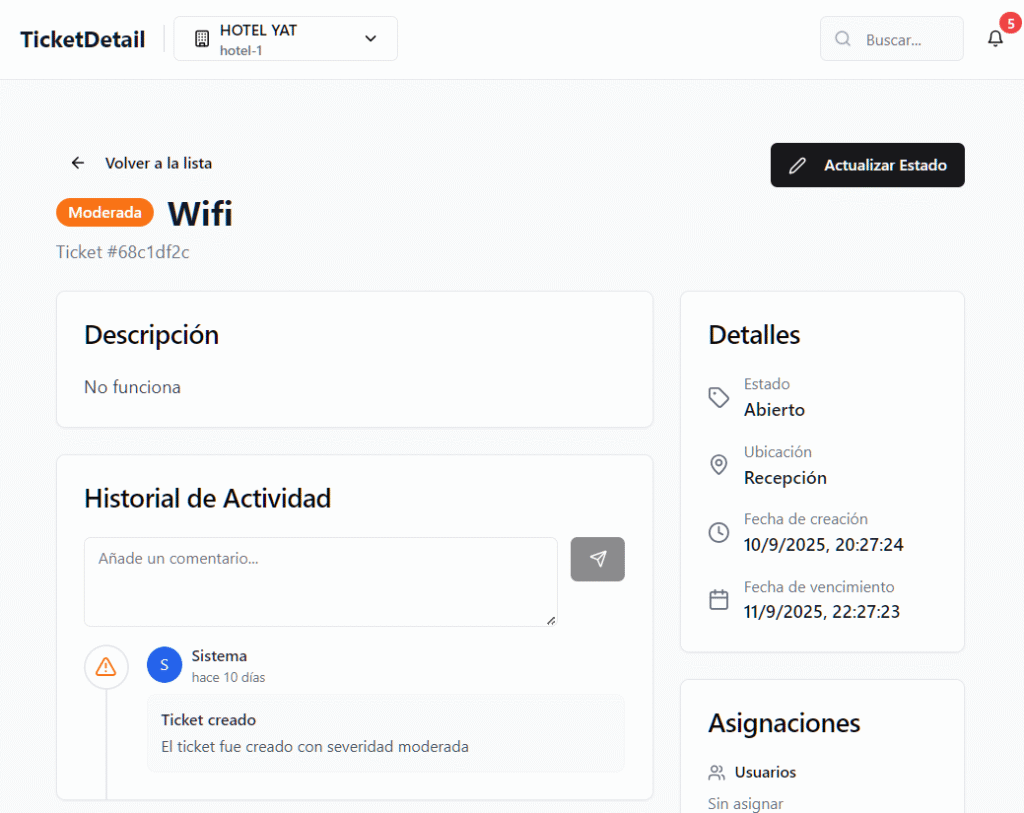Click the warning triangle timeline icon
This screenshot has height=813, width=1024.
pyautogui.click(x=106, y=666)
